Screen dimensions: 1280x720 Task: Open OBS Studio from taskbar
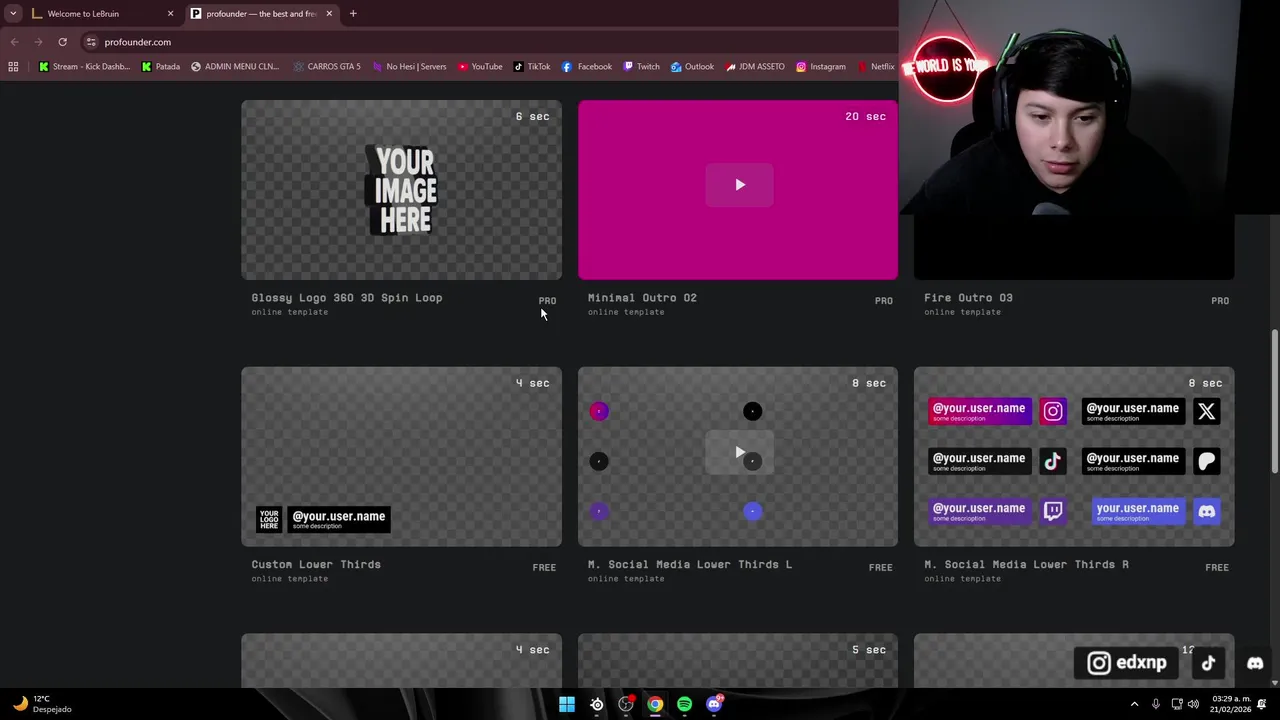626,704
